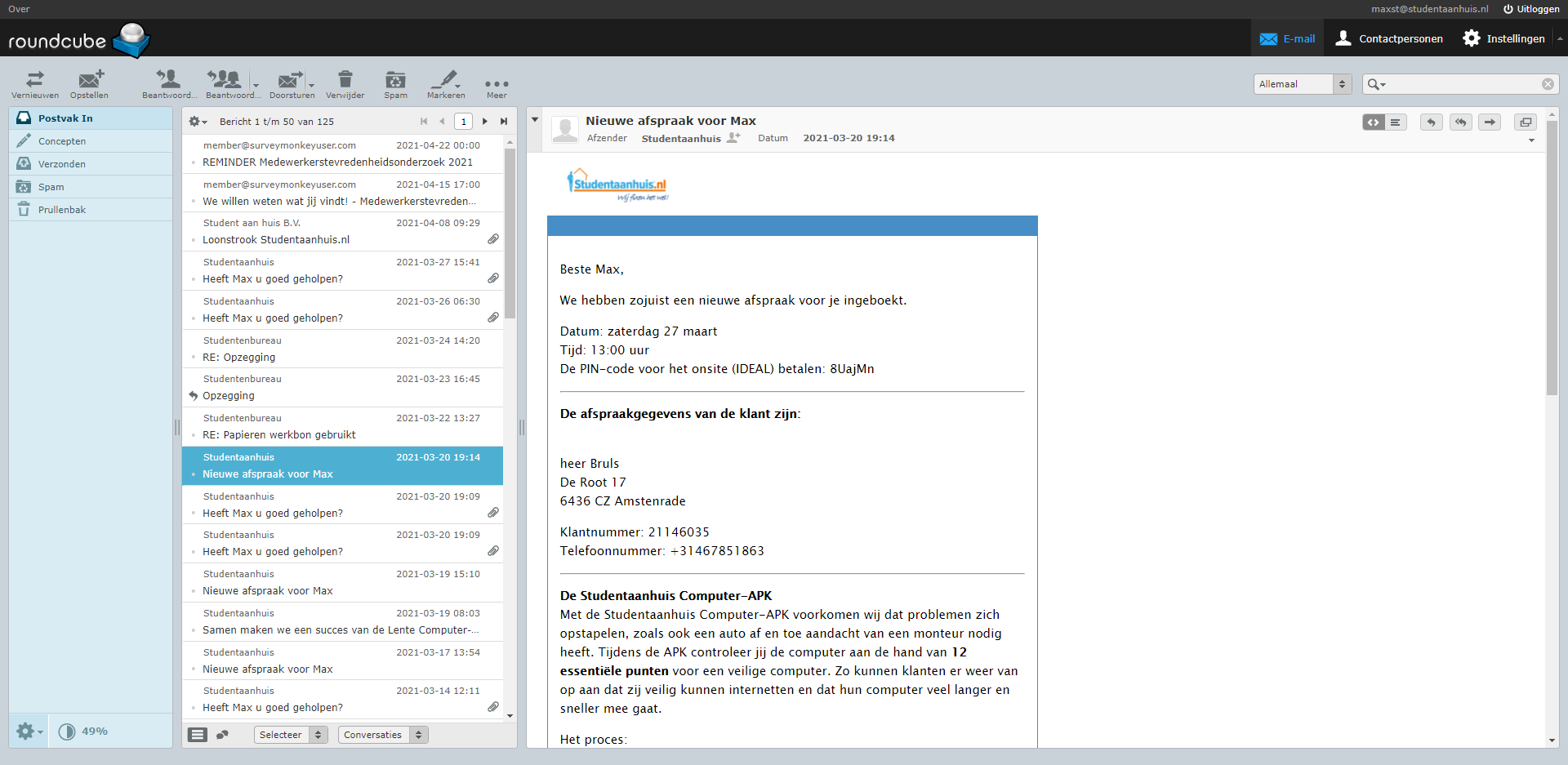Viewport: 1568px width, 765px height.
Task: Open the Allemaal filter dropdown
Action: pos(1302,84)
